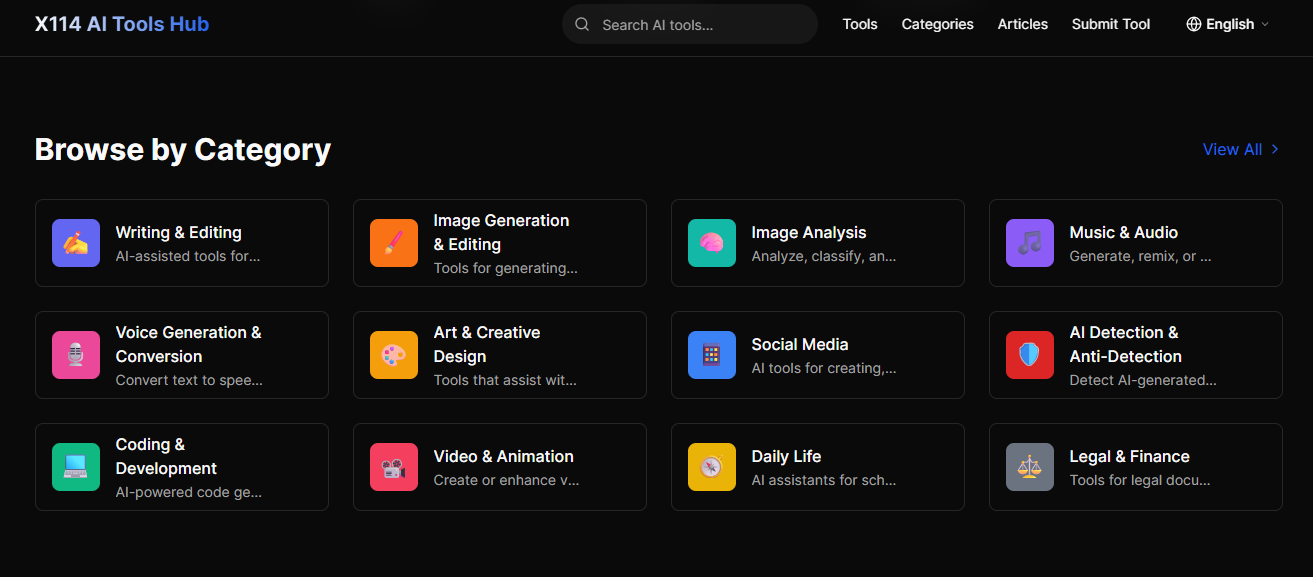Image resolution: width=1313 pixels, height=577 pixels.
Task: Click the Coding & Development laptop icon
Action: click(76, 467)
